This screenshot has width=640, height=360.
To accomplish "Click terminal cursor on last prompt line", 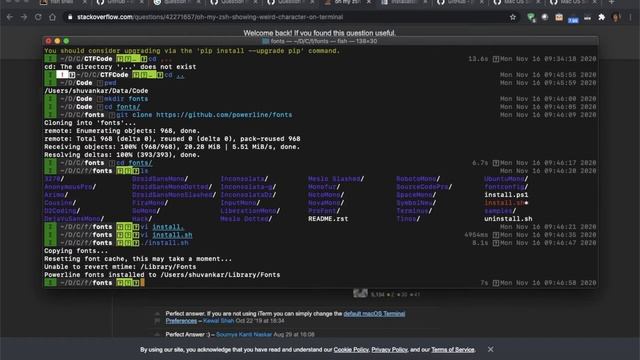I will [x=142, y=283].
